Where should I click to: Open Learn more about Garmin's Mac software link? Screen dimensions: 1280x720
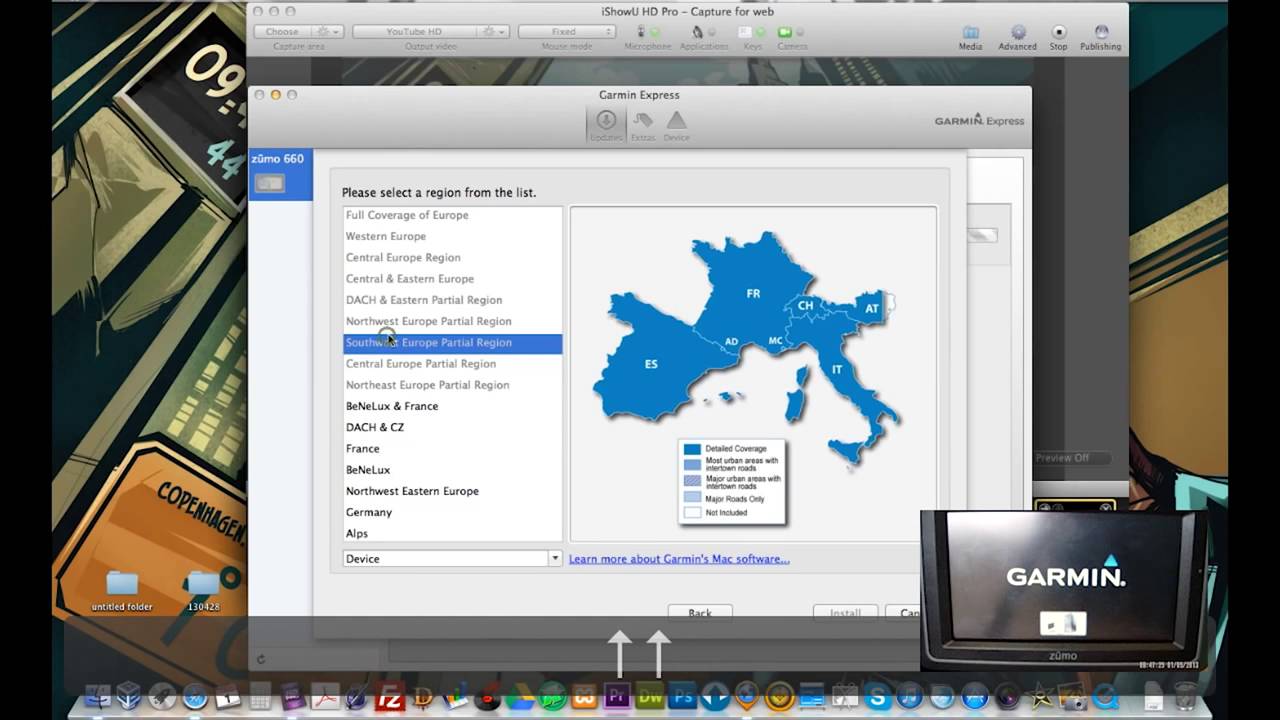[x=679, y=559]
